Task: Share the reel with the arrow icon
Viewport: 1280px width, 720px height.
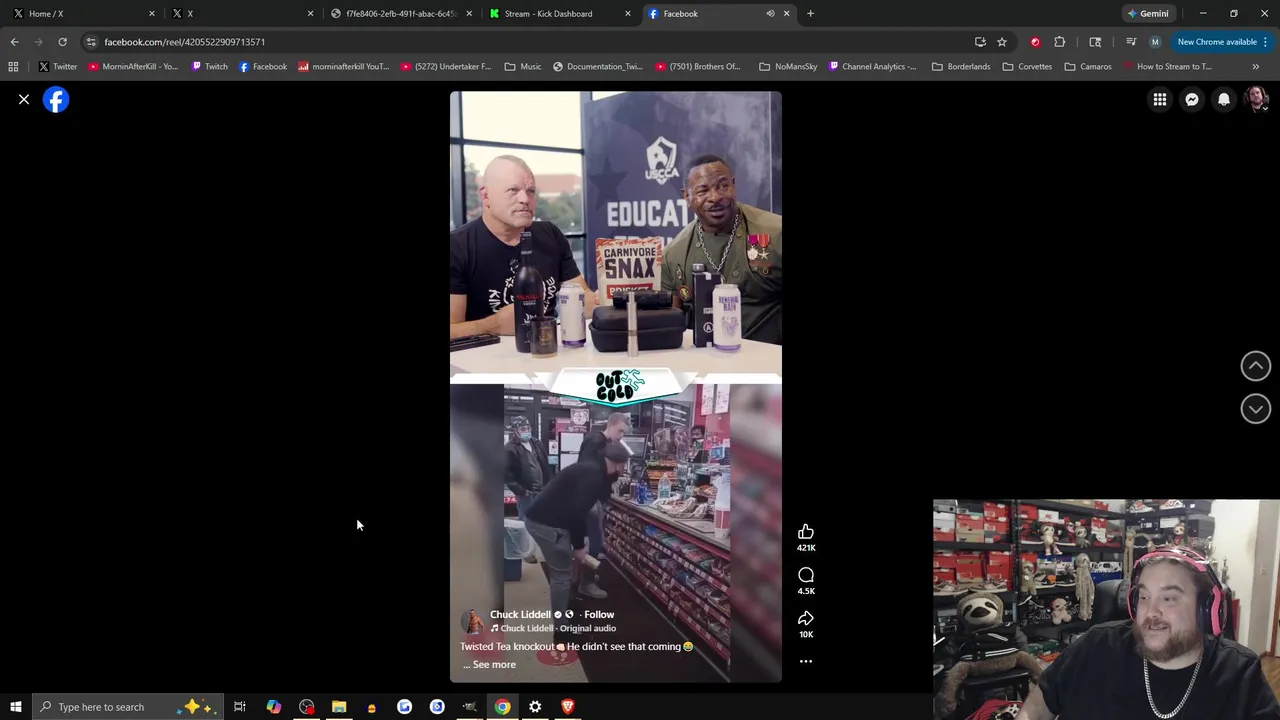Action: 806,618
